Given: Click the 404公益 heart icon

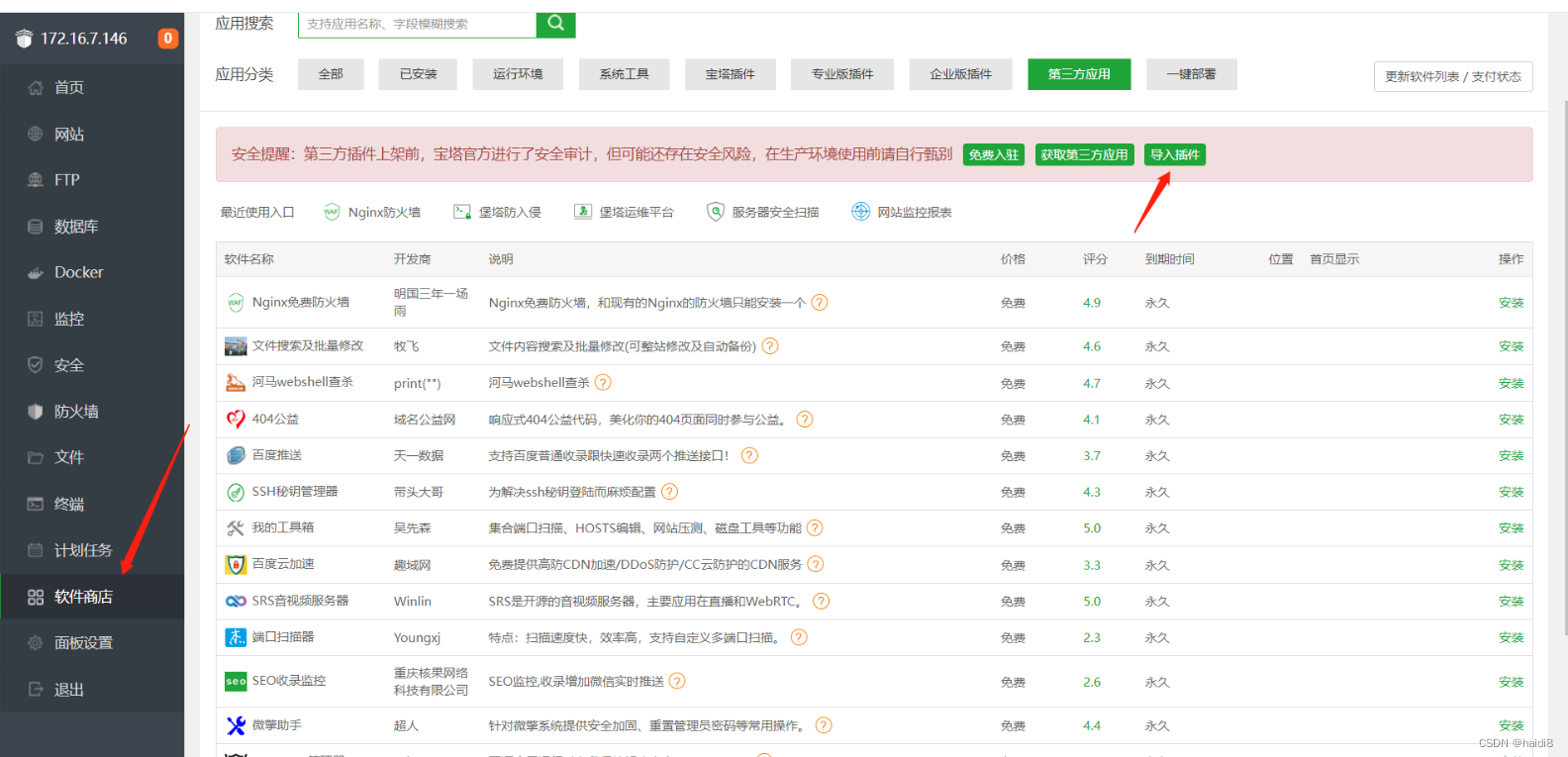Looking at the screenshot, I should pos(236,420).
